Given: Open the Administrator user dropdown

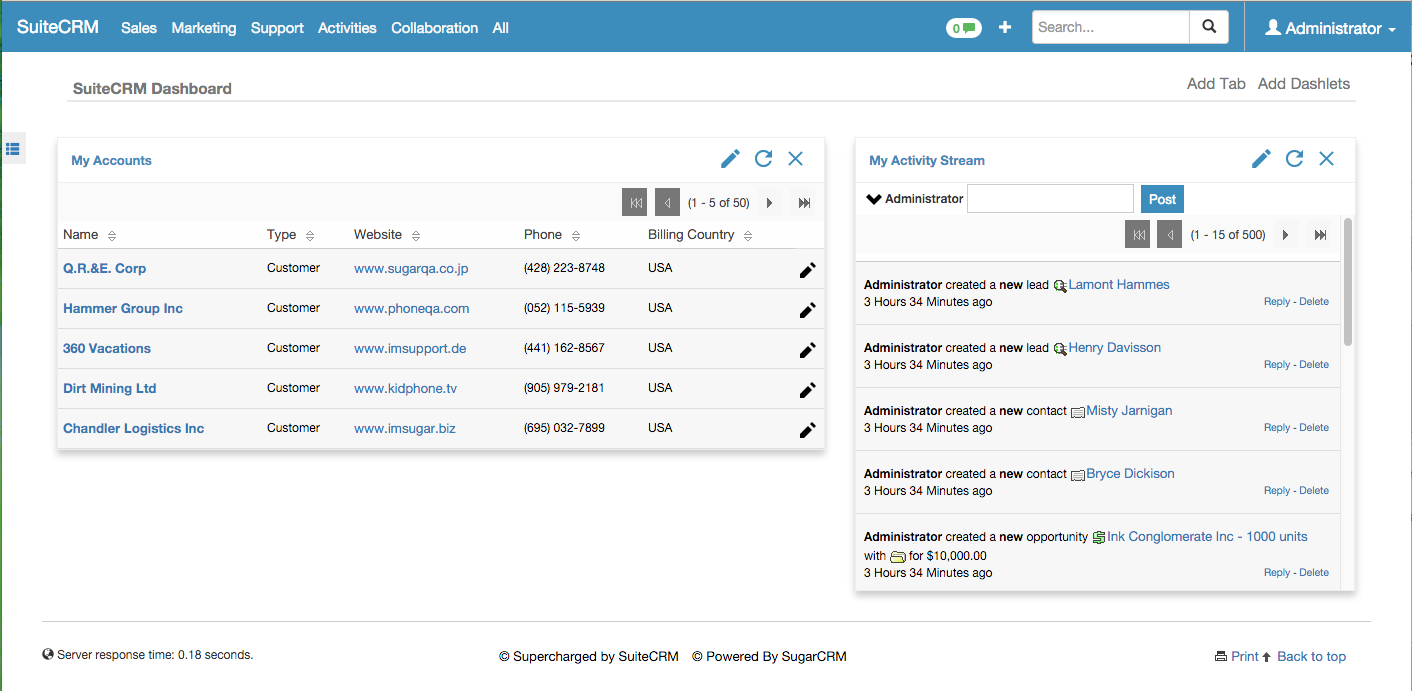Looking at the screenshot, I should tap(1330, 28).
